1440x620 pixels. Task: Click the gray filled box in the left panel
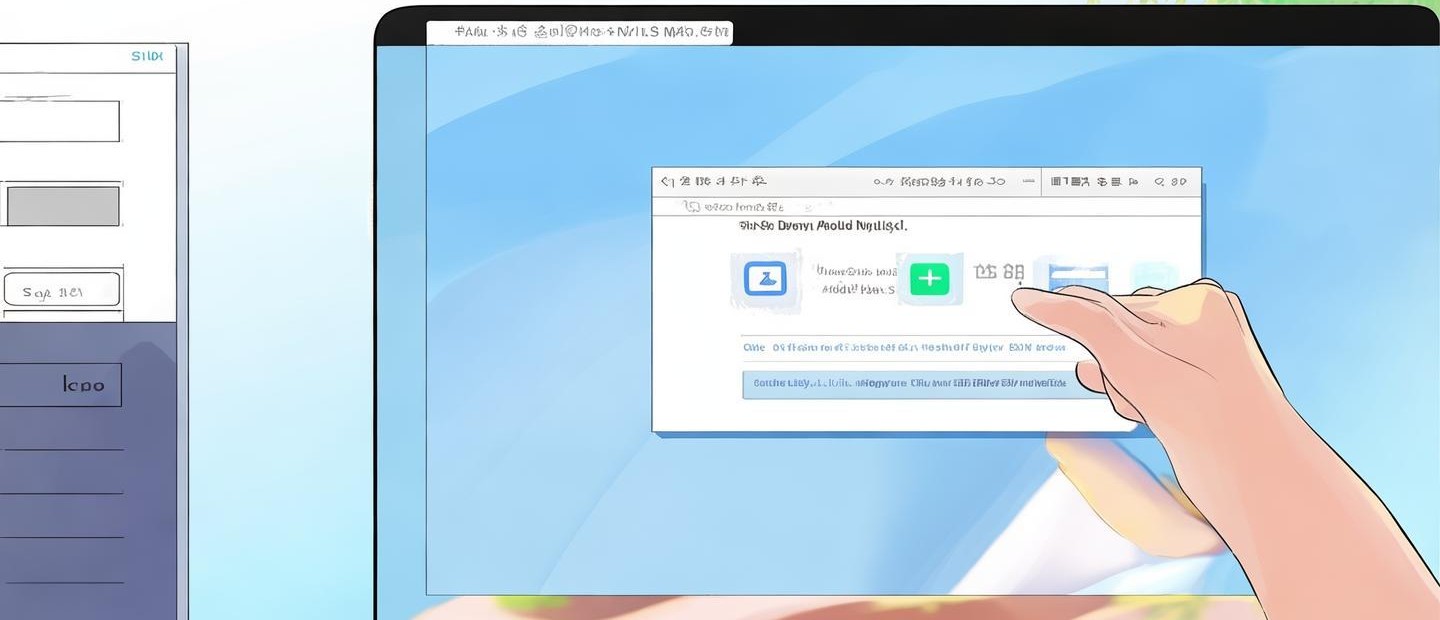pos(63,206)
